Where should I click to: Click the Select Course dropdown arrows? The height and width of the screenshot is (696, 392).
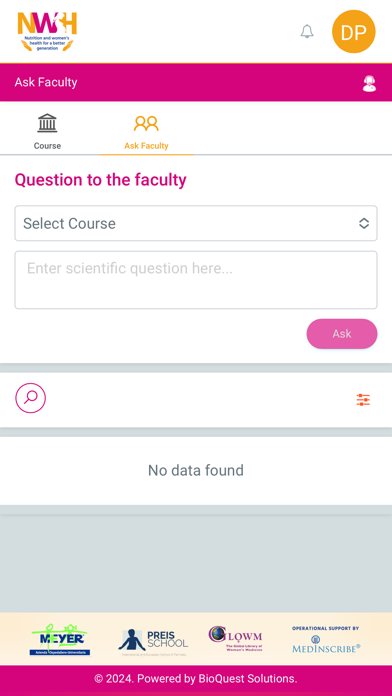(x=364, y=223)
